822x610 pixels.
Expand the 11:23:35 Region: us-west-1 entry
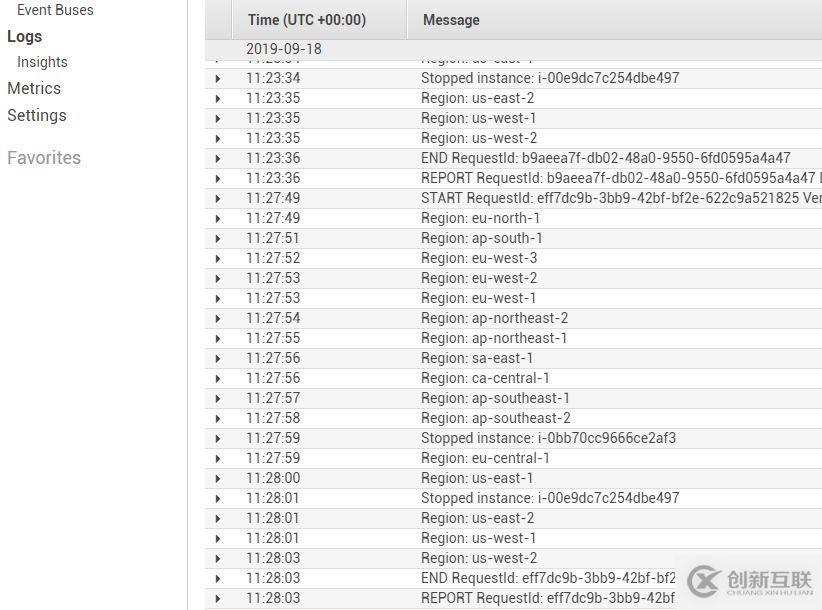[218, 118]
